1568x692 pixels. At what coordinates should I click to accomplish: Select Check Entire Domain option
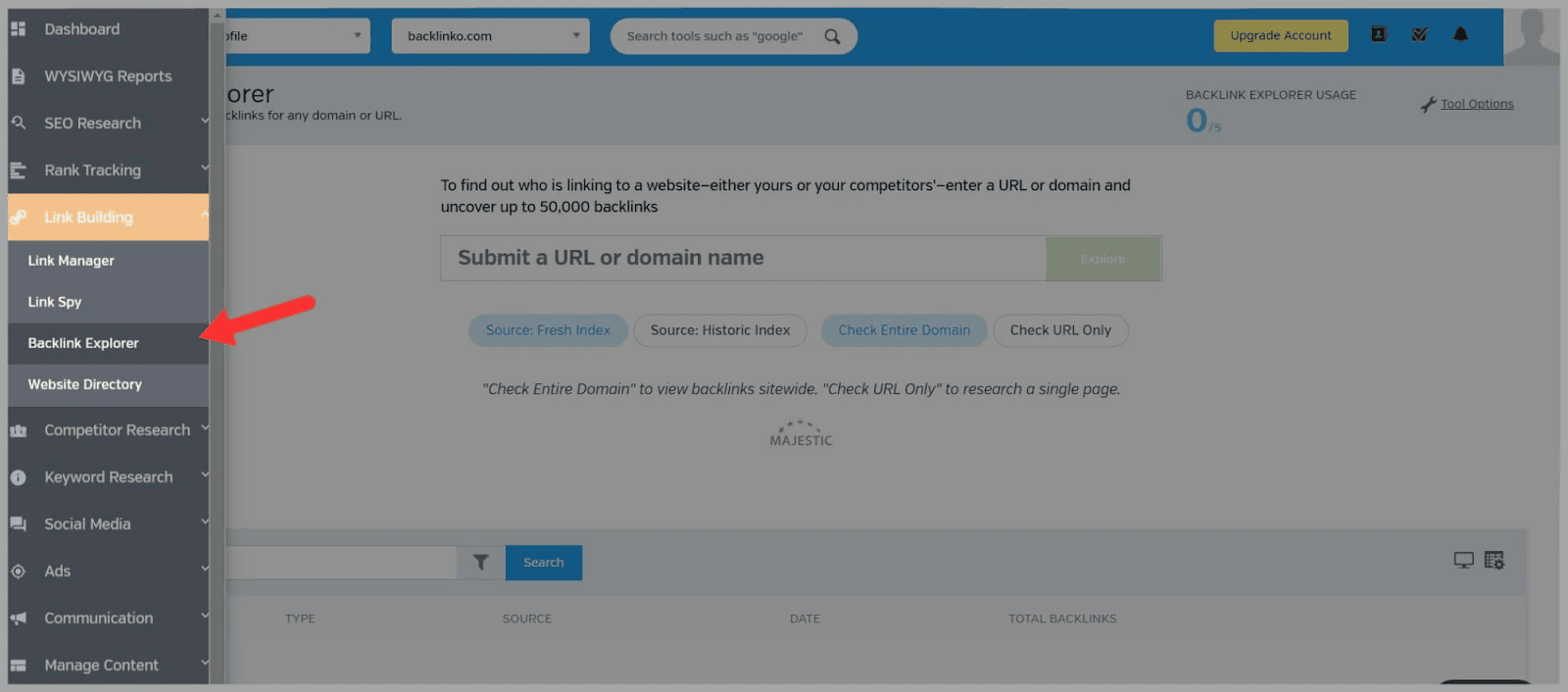[x=905, y=330]
